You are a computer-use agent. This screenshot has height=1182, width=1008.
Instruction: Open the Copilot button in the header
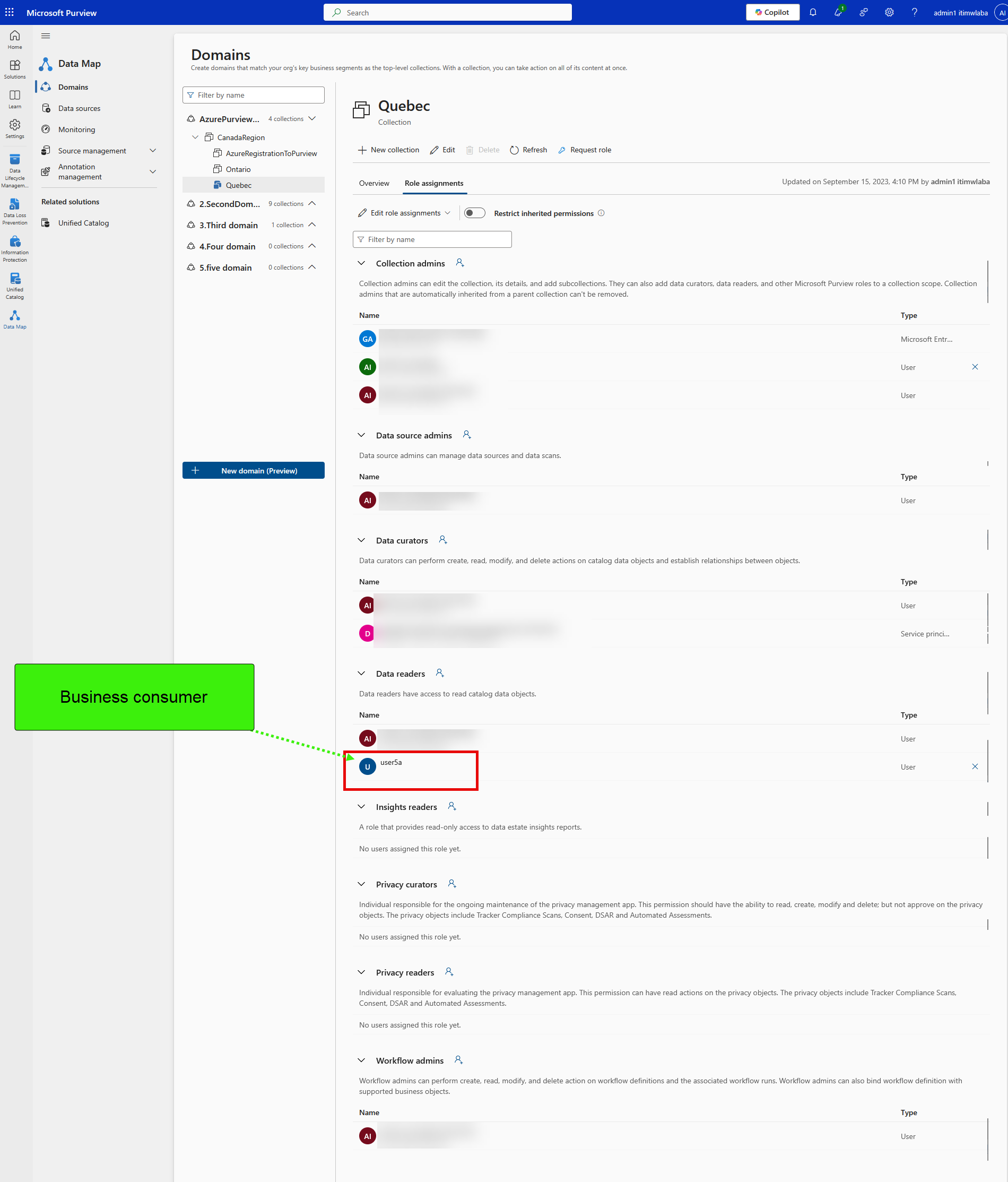pyautogui.click(x=772, y=12)
